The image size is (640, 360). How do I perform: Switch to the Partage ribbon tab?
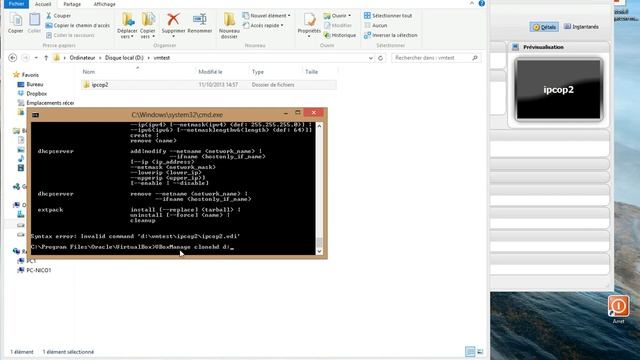pos(72,4)
